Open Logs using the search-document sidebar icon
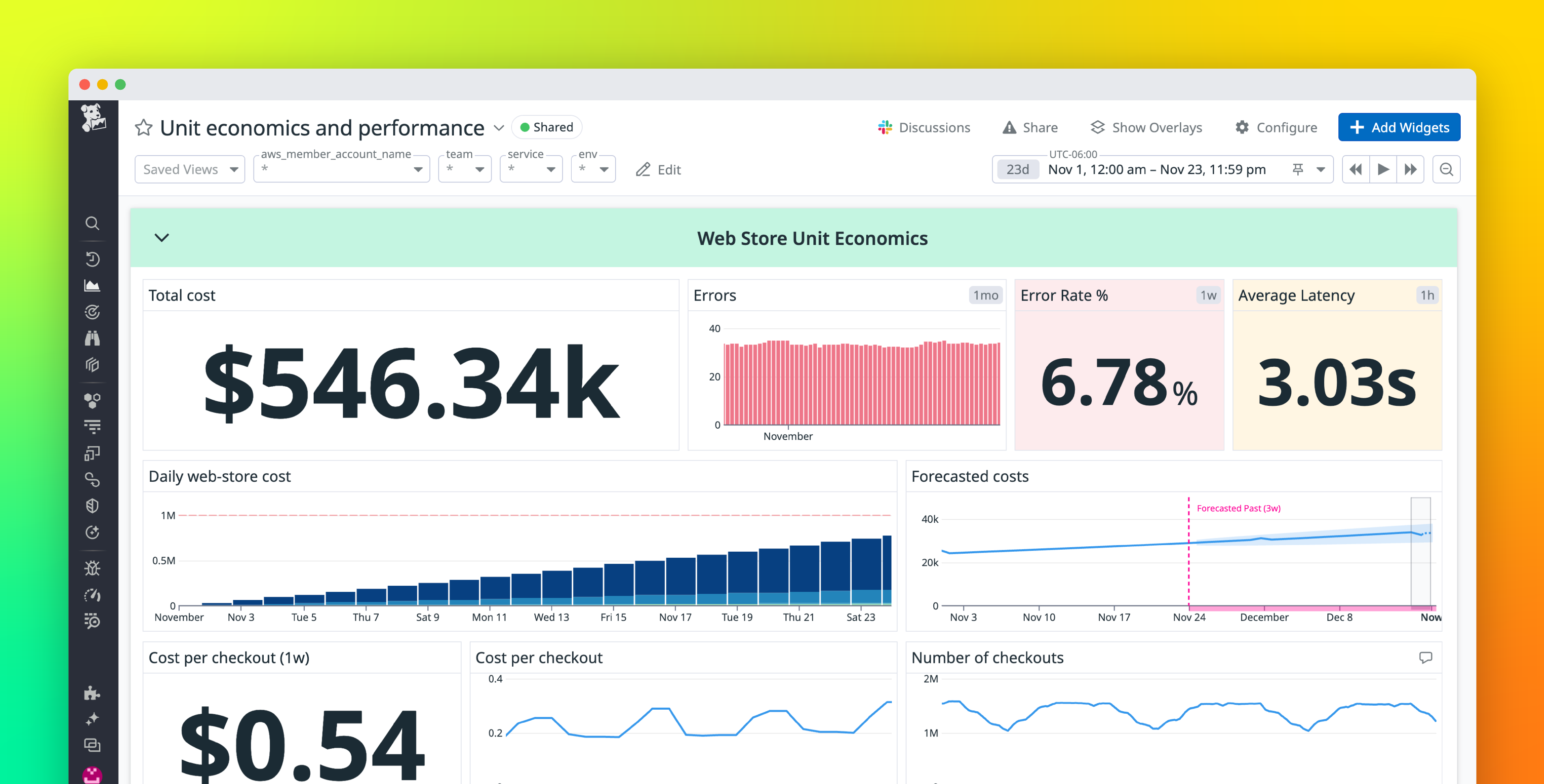1544x784 pixels. coord(93,621)
